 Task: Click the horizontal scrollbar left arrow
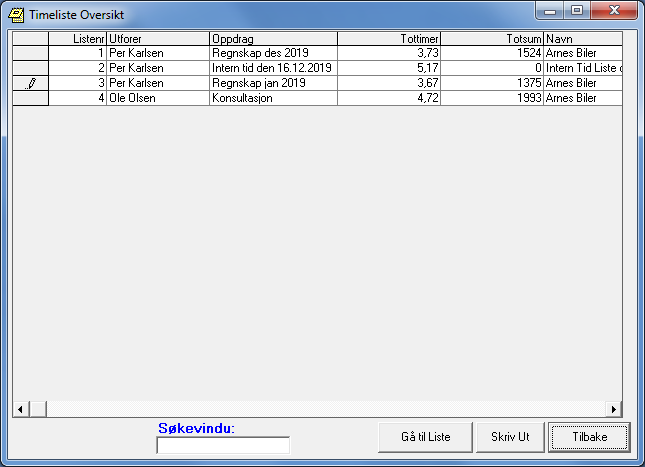coord(18,409)
